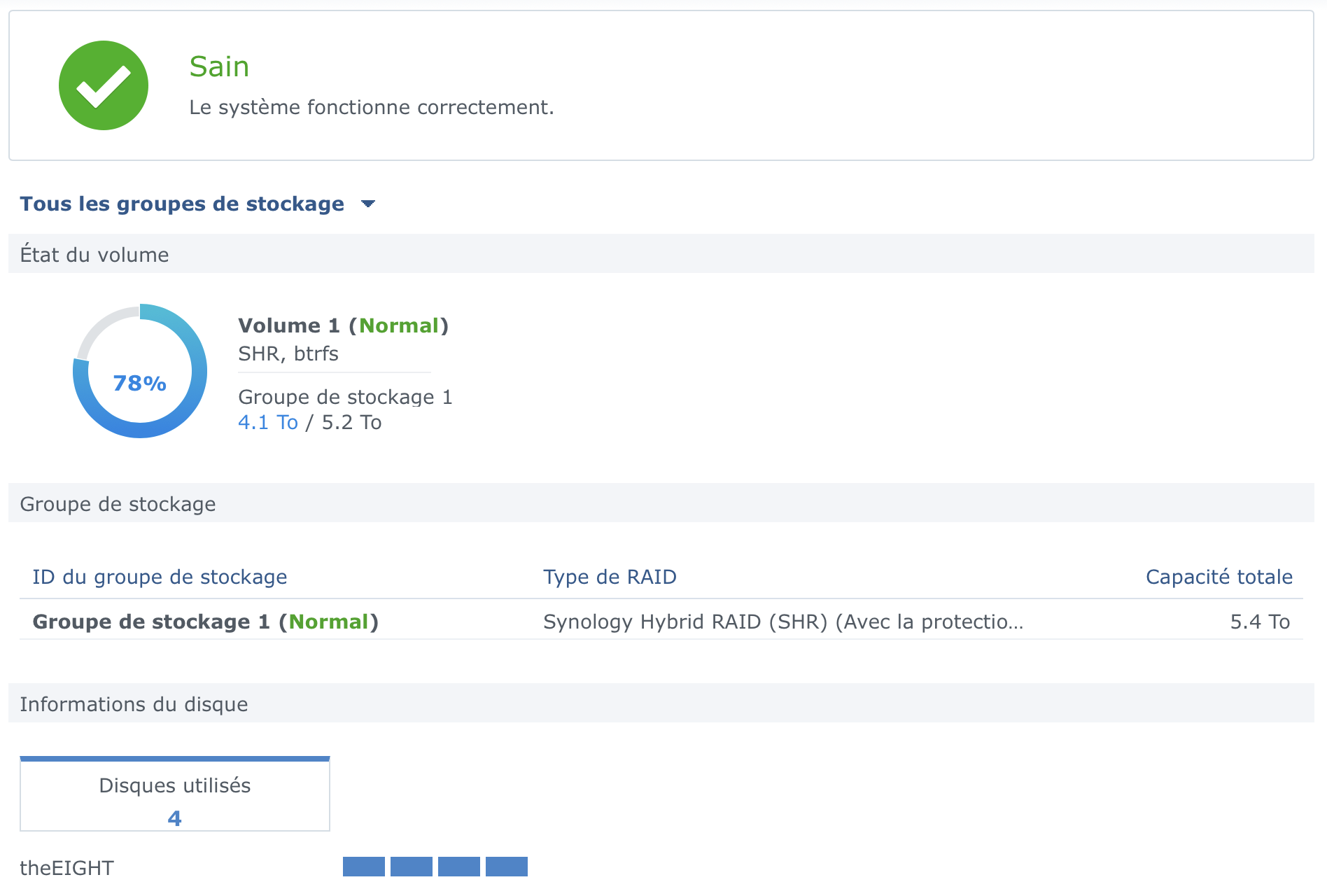Screen dimensions: 1327x896
Task: Select the third disk slot block of theEIGHT
Action: click(459, 867)
